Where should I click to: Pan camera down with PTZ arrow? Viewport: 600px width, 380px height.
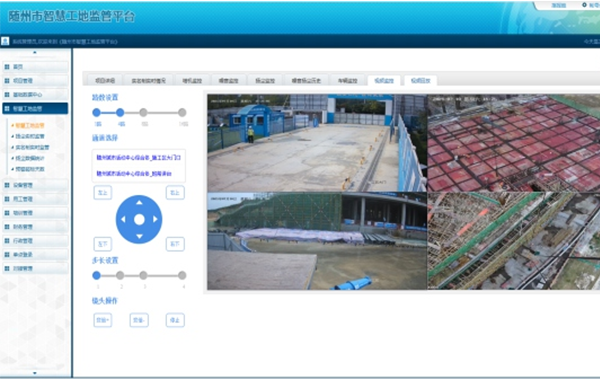(139, 236)
